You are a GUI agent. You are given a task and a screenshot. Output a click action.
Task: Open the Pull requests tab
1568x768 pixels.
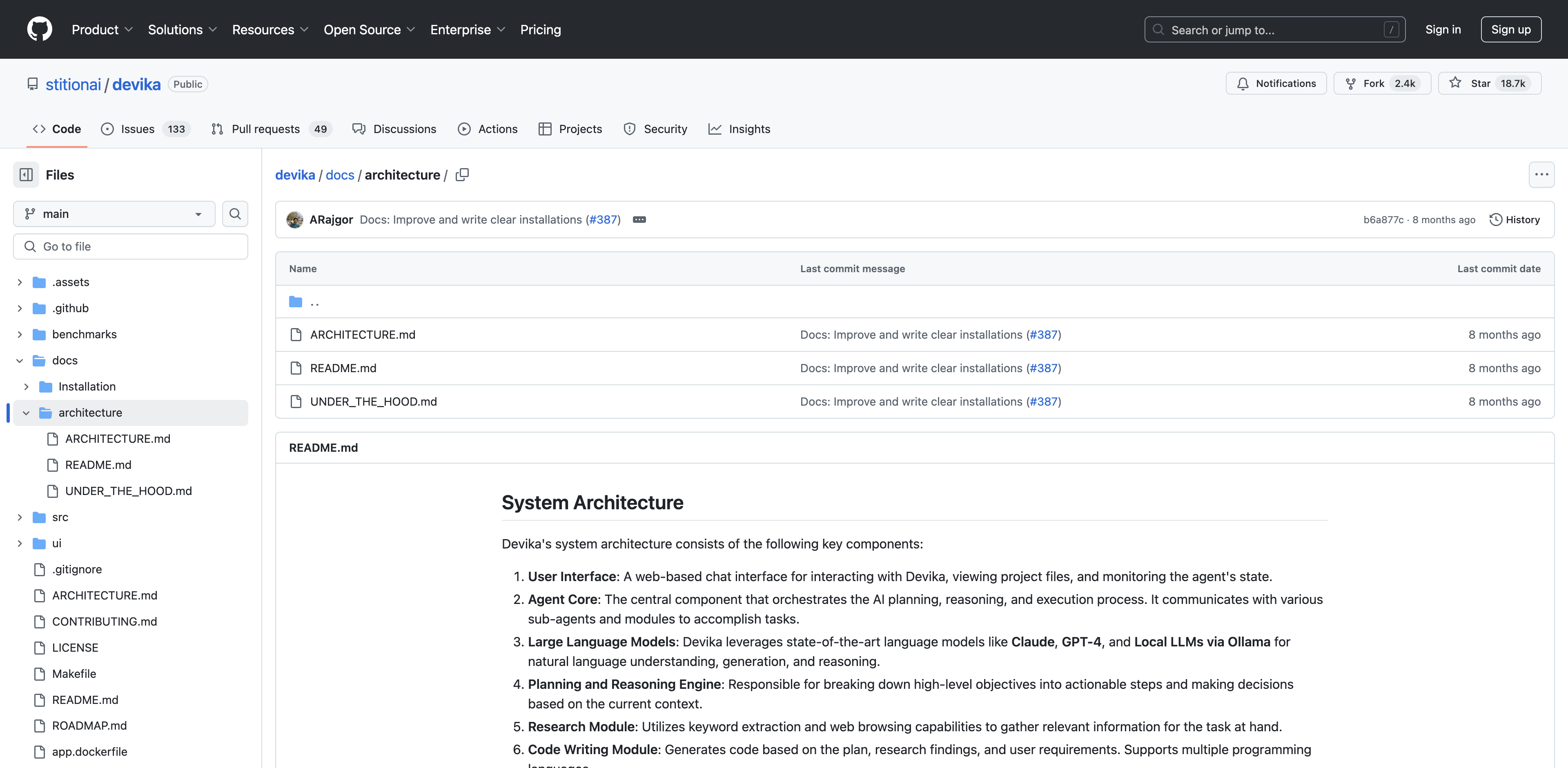pyautogui.click(x=272, y=129)
